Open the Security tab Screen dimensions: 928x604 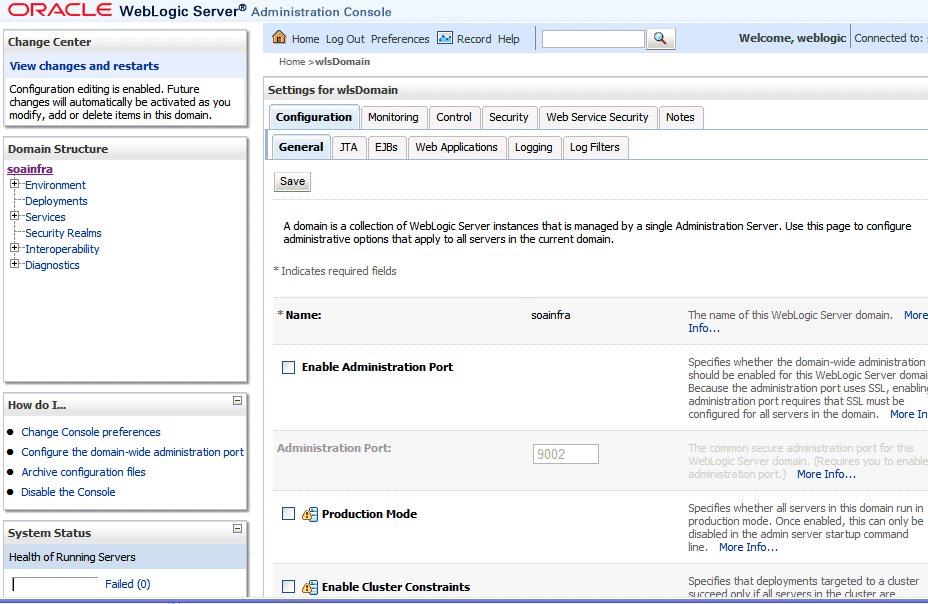tap(508, 117)
